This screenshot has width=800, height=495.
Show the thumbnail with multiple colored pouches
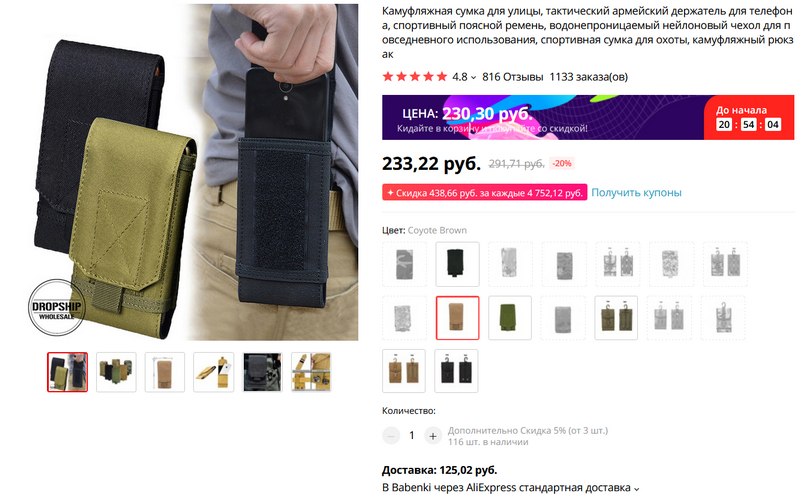coord(116,372)
